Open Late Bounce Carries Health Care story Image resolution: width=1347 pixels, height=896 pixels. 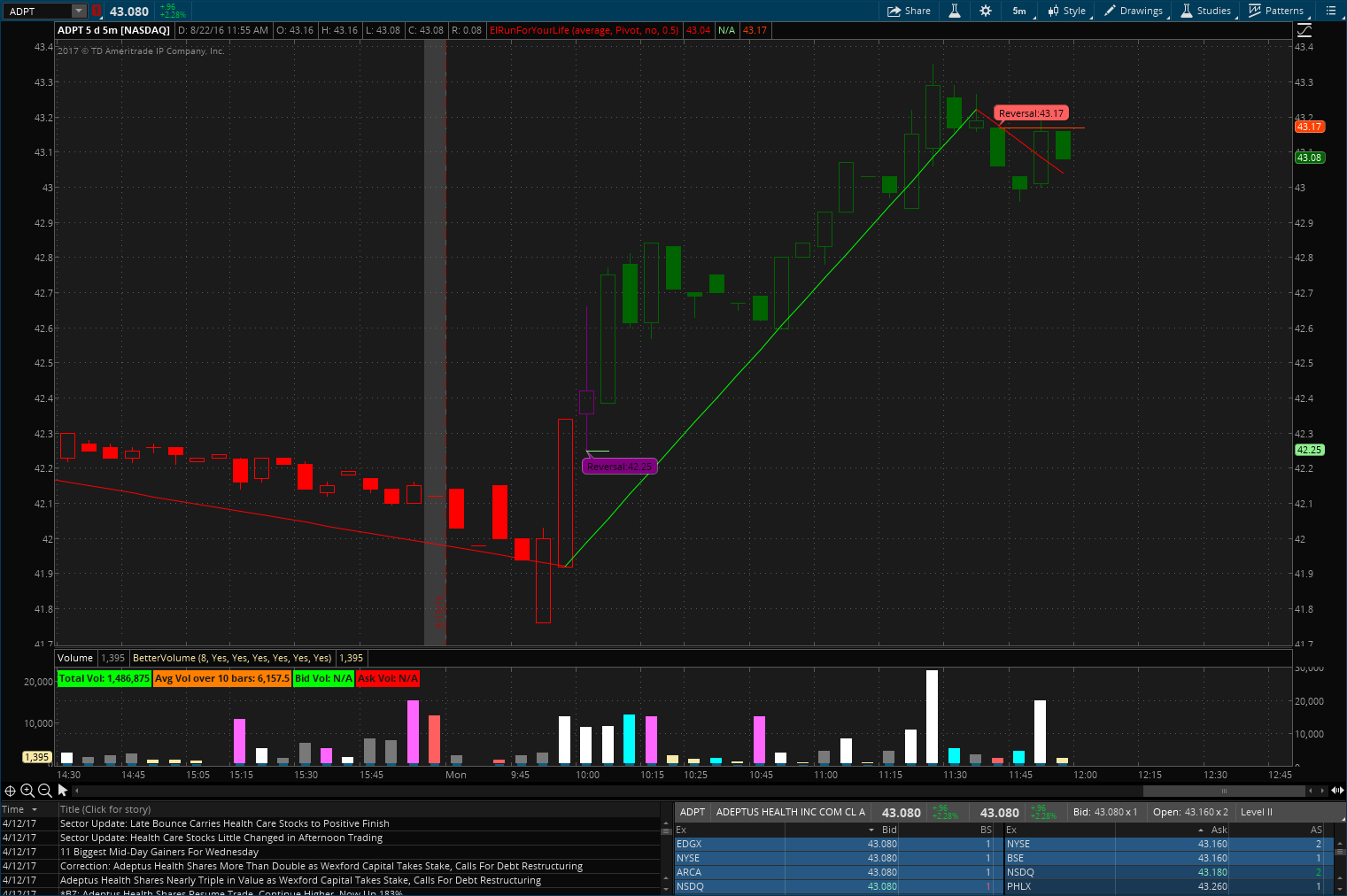tap(224, 823)
